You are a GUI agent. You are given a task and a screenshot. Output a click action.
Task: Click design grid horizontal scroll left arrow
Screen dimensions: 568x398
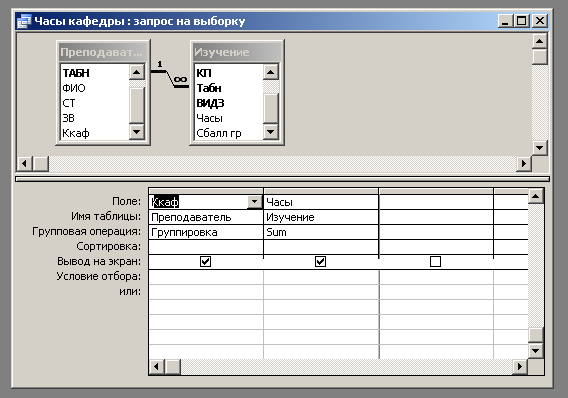click(156, 366)
